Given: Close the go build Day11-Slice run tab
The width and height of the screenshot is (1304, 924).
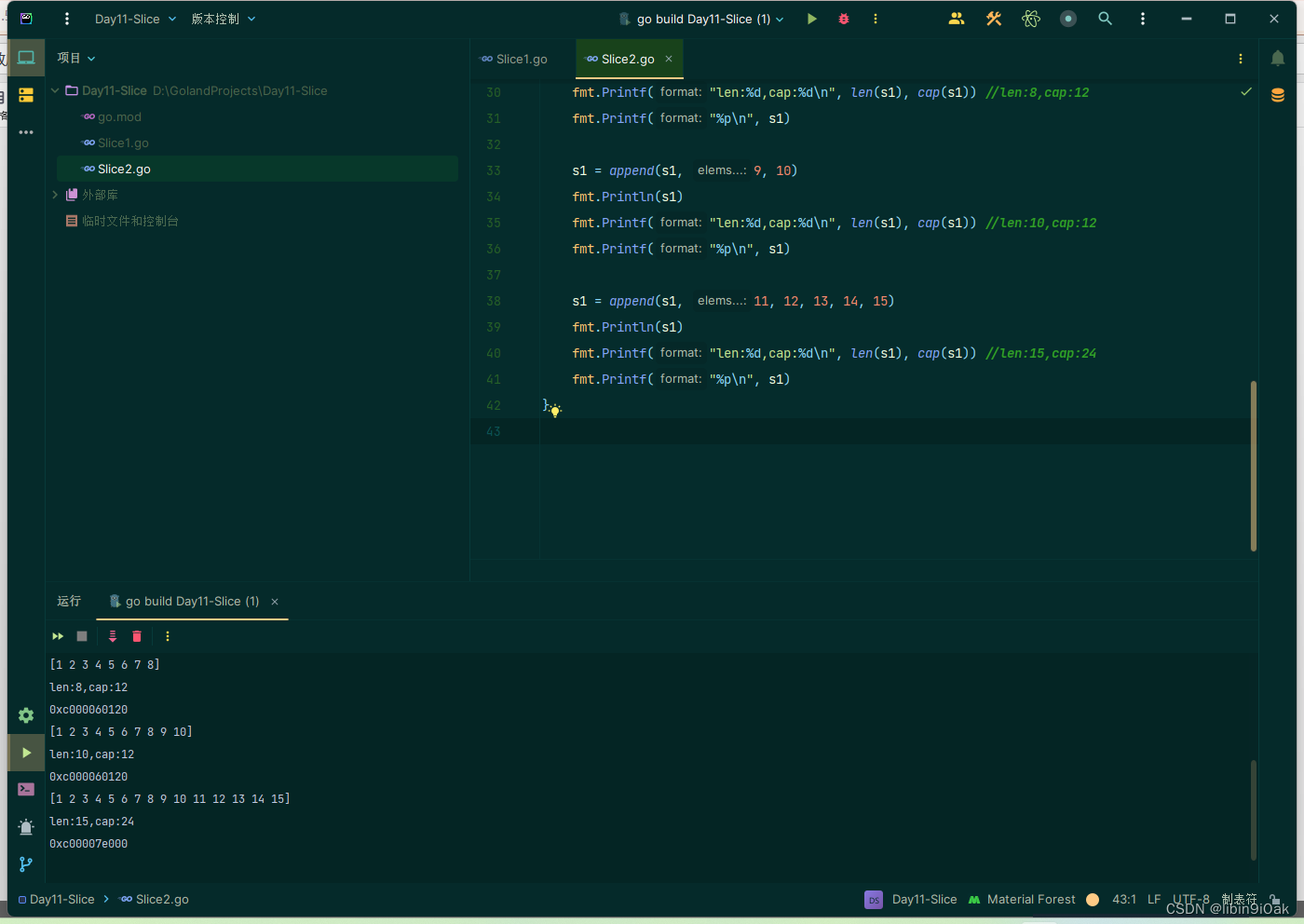Looking at the screenshot, I should coord(275,602).
